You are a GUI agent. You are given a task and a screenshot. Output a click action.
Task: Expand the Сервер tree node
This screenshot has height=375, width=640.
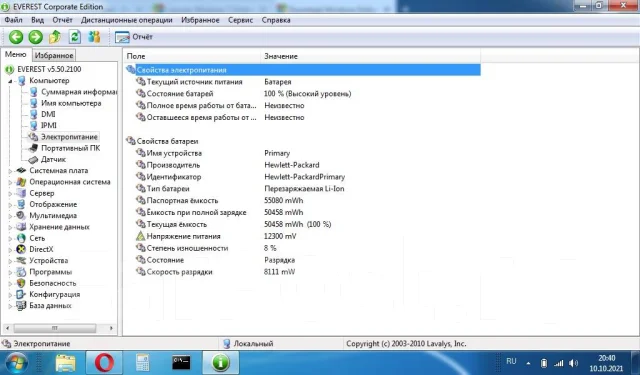coord(10,193)
